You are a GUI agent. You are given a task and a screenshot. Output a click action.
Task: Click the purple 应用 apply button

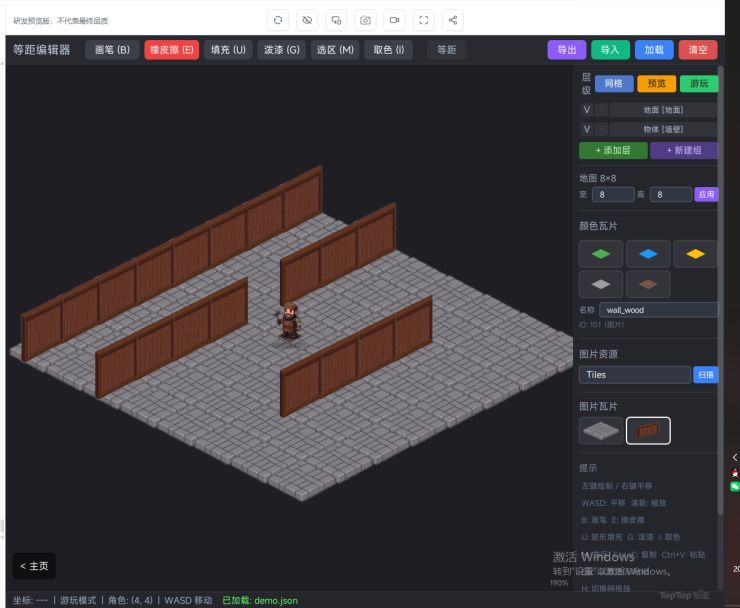(x=706, y=194)
